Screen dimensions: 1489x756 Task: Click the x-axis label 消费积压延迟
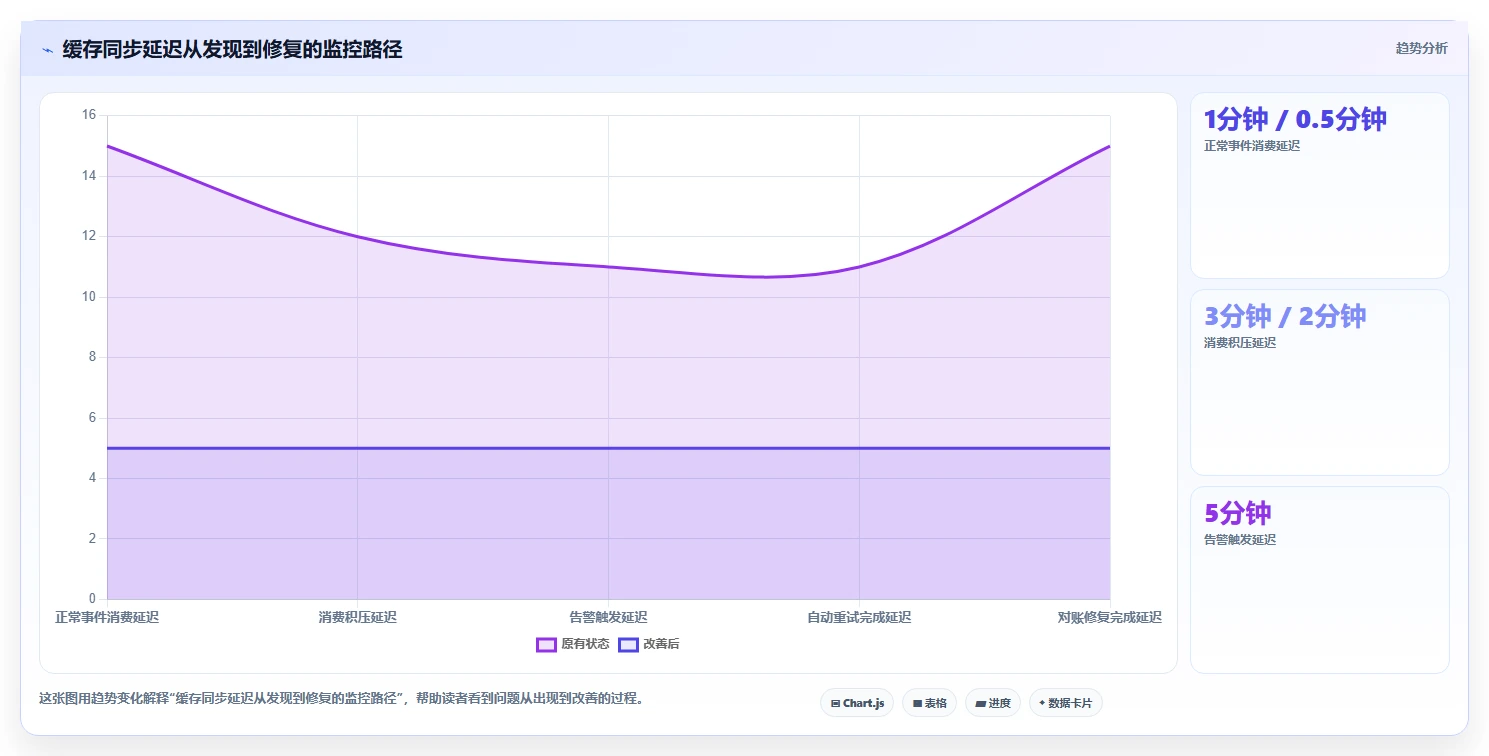pos(358,617)
